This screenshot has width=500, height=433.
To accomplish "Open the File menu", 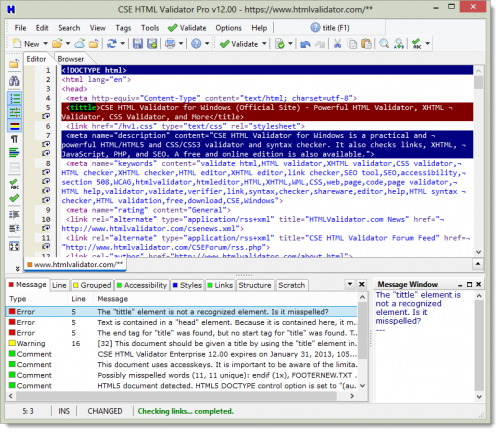I will pos(20,28).
